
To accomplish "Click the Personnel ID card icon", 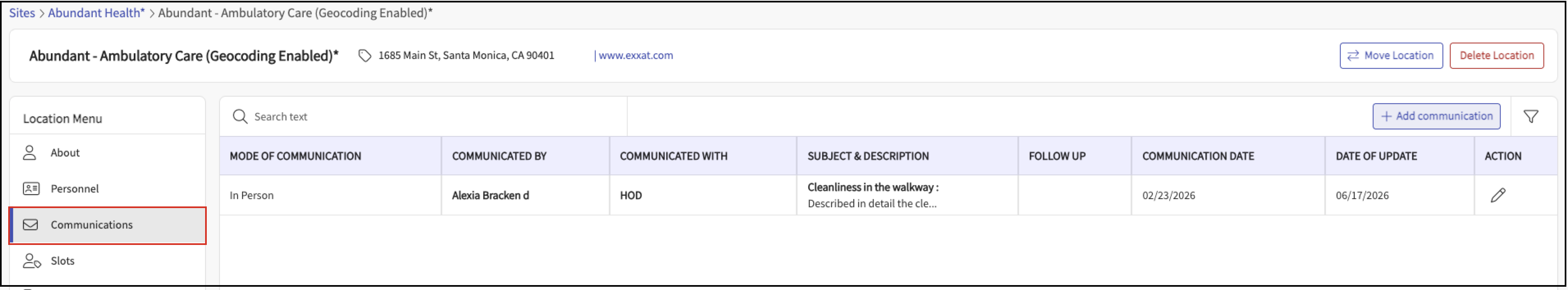I will 31,188.
